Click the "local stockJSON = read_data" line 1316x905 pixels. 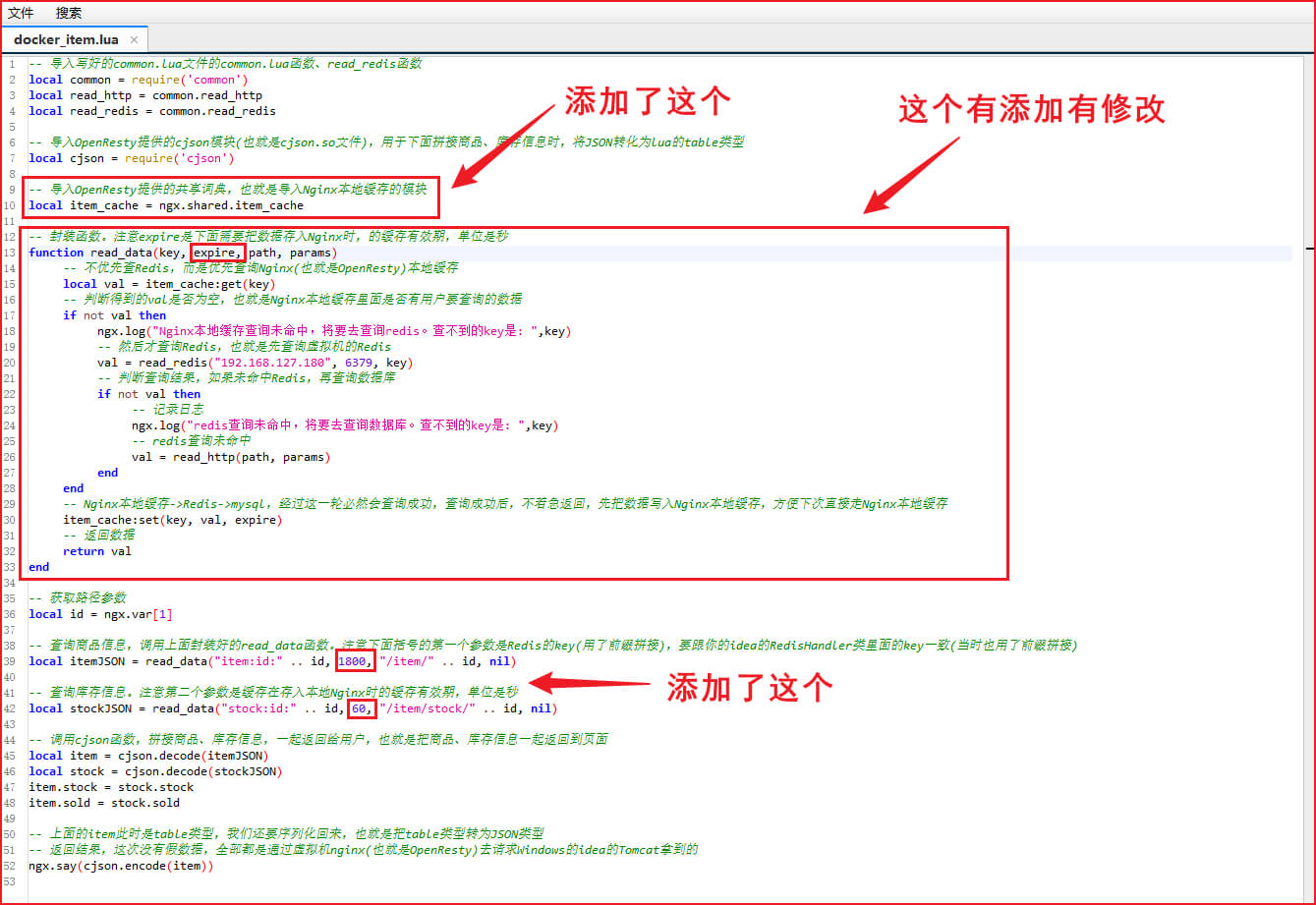pos(293,708)
